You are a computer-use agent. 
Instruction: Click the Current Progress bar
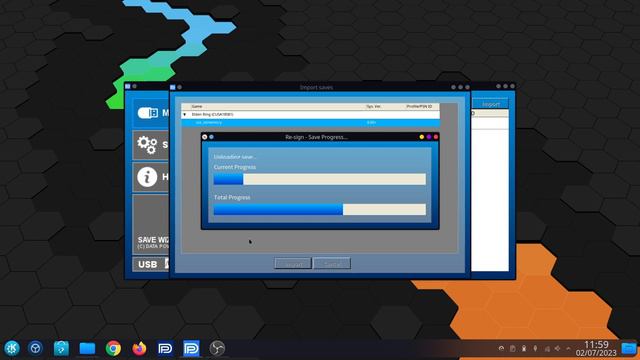point(320,179)
